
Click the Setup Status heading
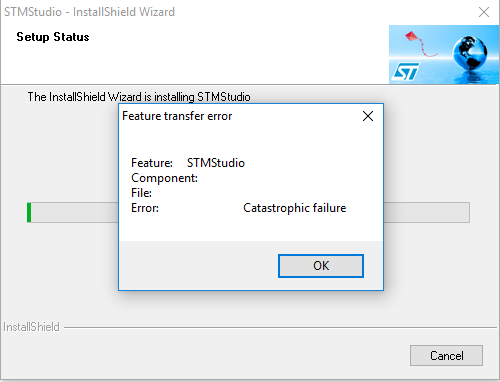point(53,37)
